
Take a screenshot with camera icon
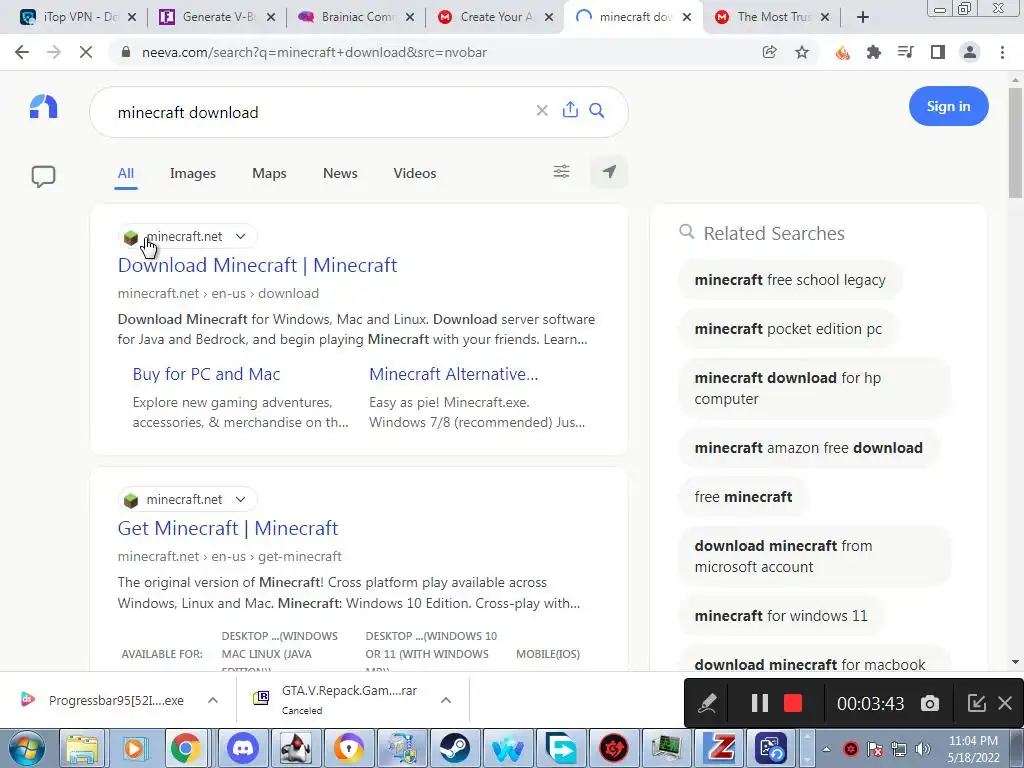coord(930,703)
